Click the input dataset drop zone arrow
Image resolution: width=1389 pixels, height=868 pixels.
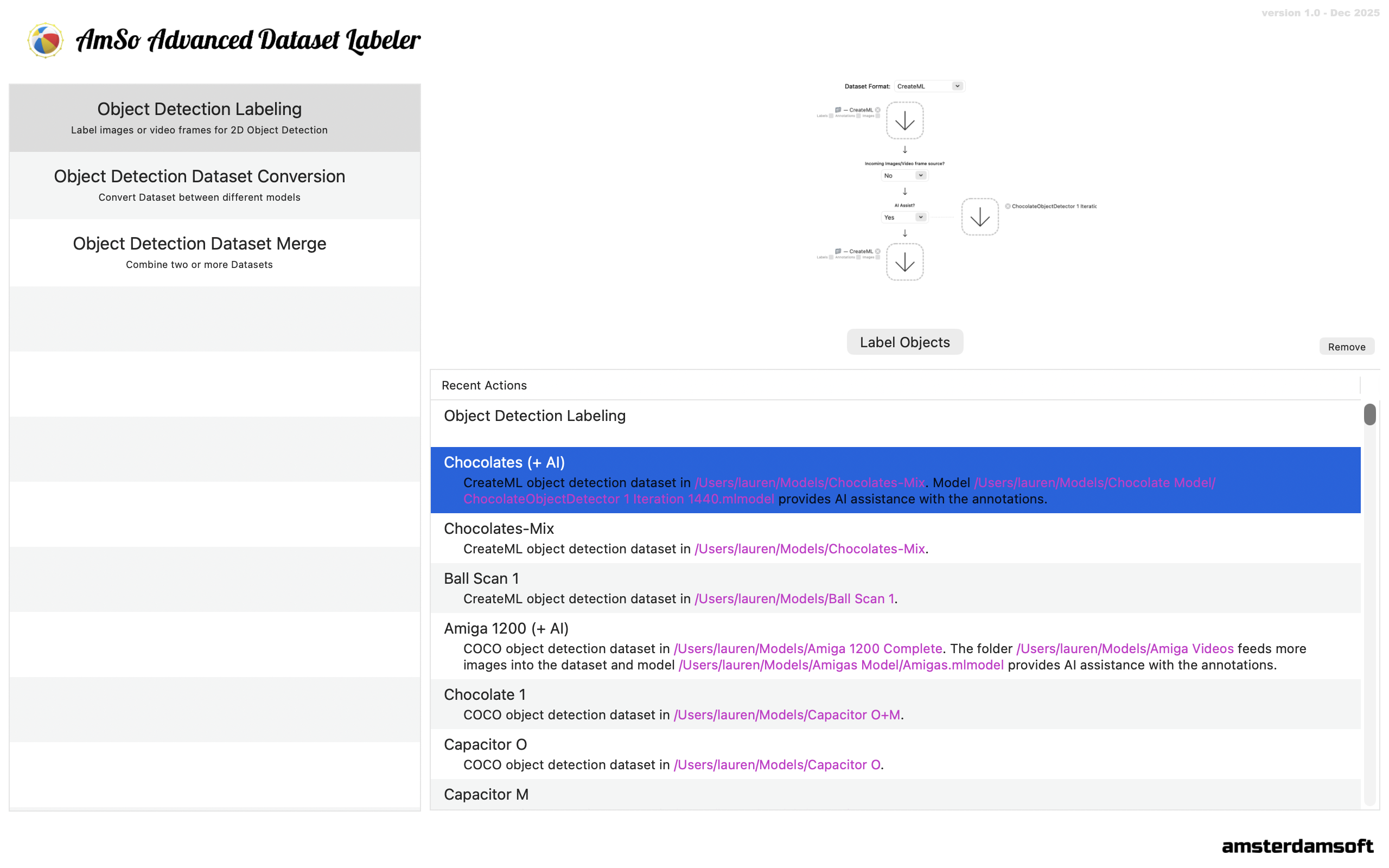904,120
